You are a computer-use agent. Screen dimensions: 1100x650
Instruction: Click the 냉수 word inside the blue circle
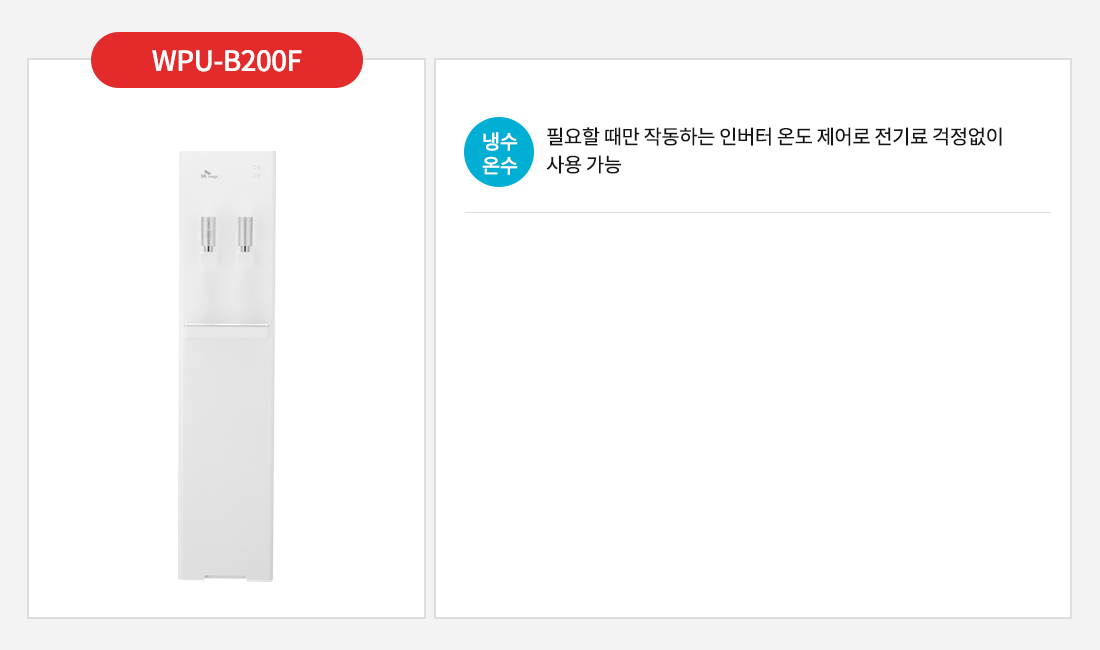point(499,141)
